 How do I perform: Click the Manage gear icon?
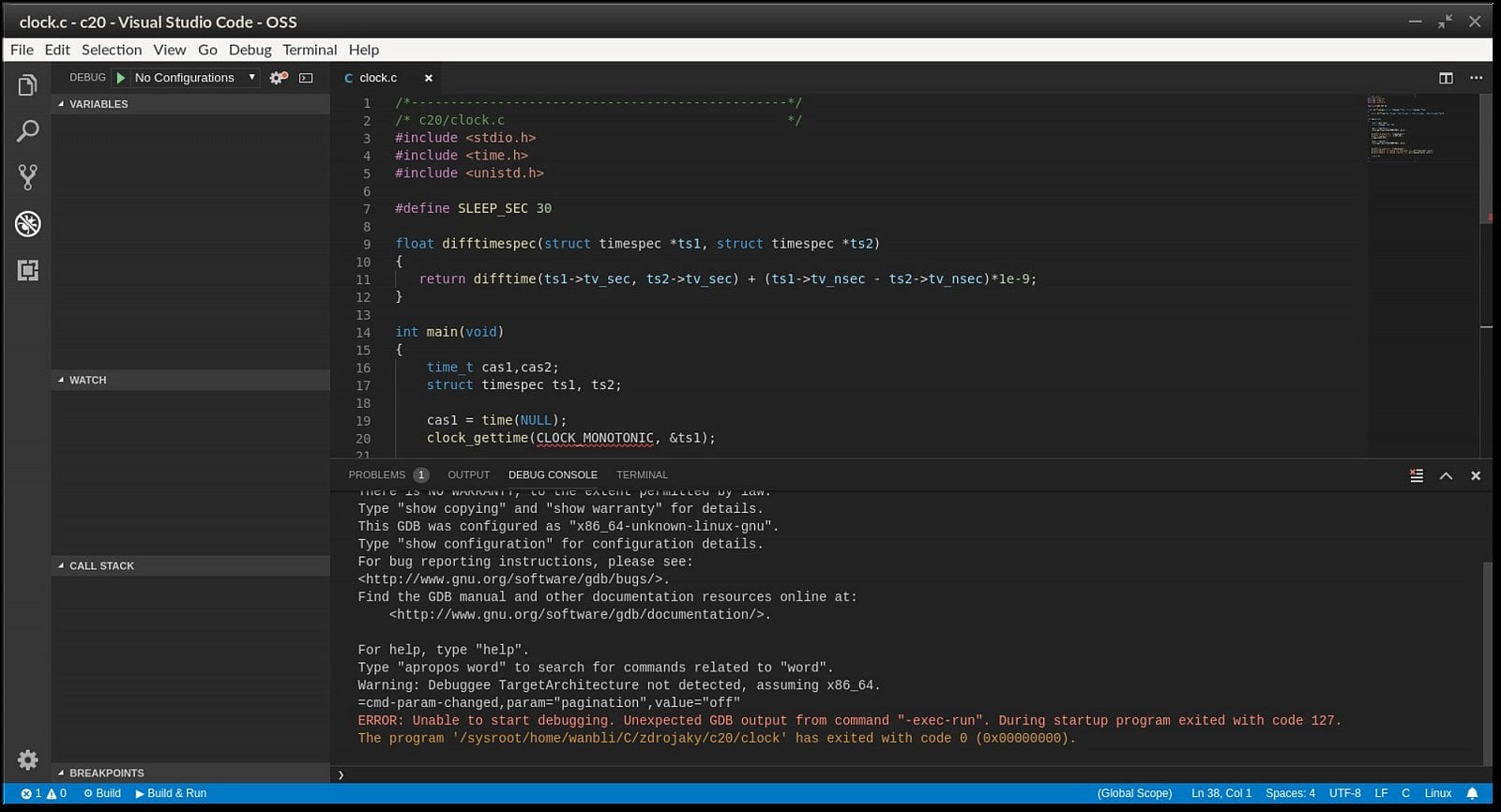click(27, 759)
